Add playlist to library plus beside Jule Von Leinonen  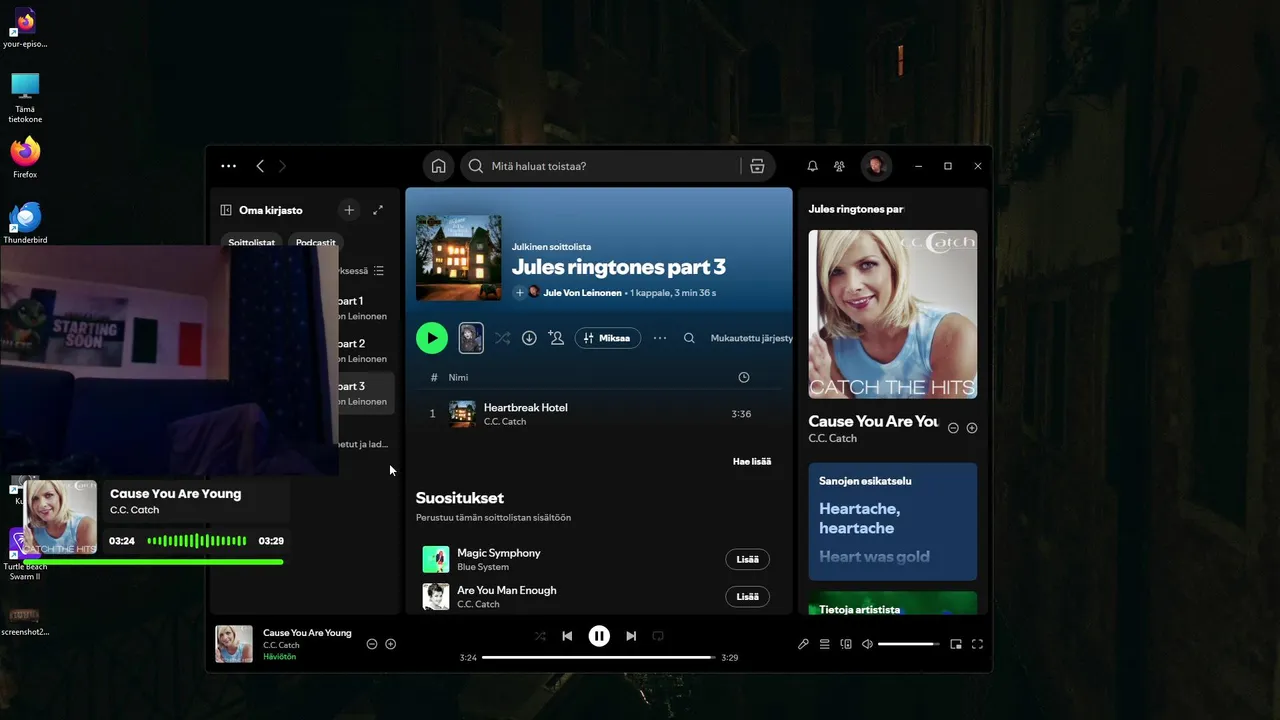tap(519, 292)
